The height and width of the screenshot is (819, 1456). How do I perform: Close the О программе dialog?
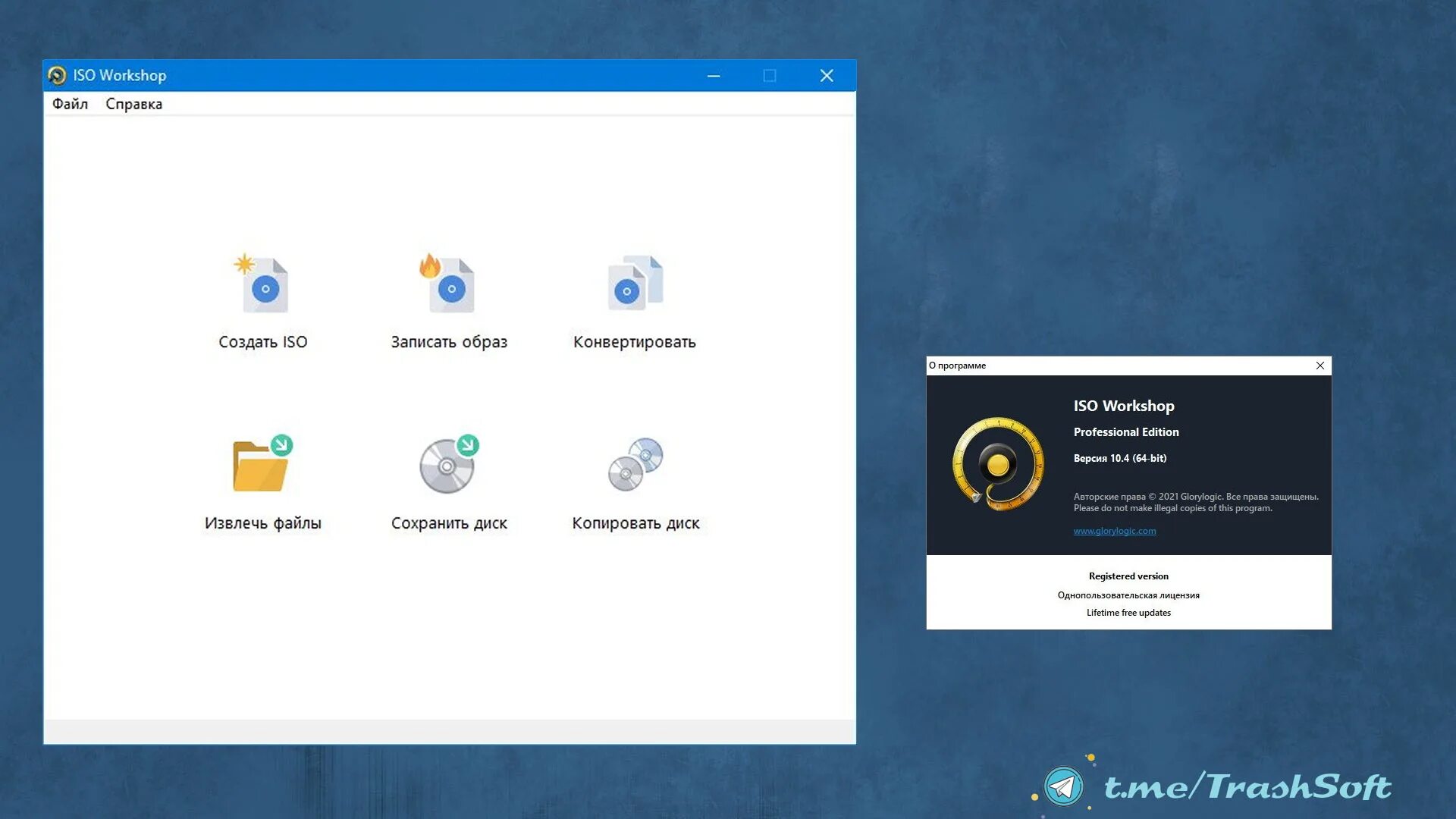click(1320, 366)
